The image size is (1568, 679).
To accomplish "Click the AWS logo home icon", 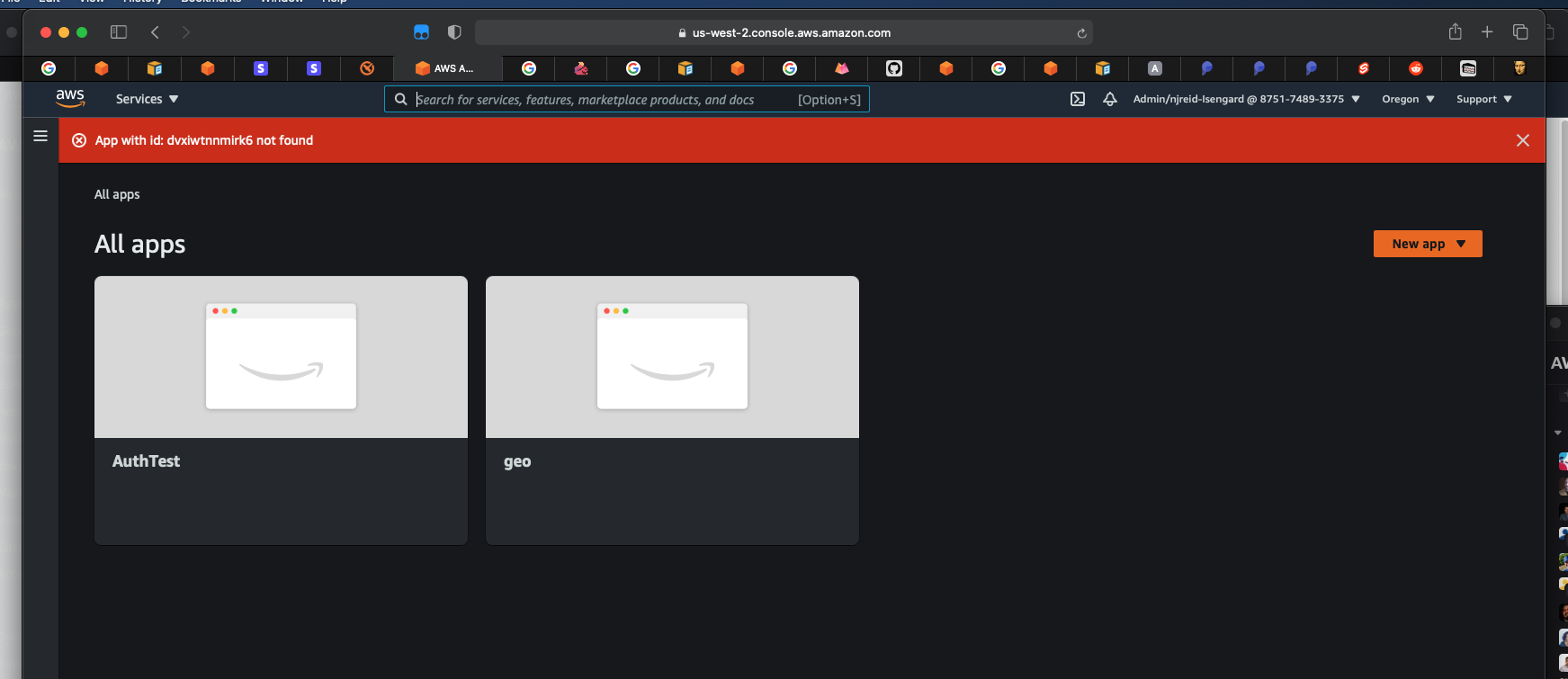I will point(70,99).
